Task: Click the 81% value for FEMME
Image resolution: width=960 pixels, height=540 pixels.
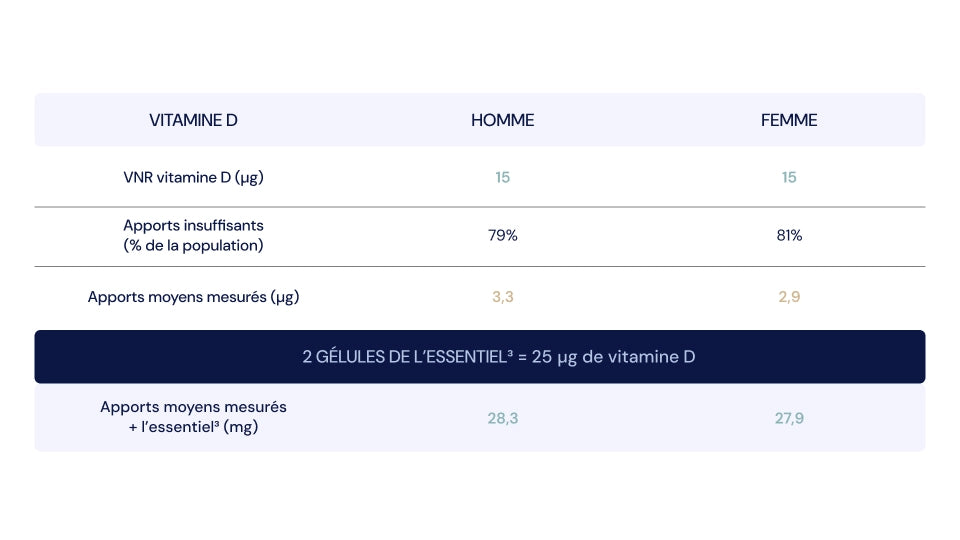Action: click(789, 235)
